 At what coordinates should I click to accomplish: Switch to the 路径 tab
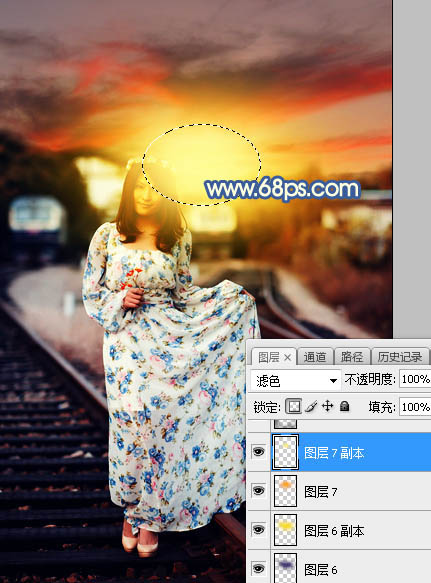coord(351,357)
